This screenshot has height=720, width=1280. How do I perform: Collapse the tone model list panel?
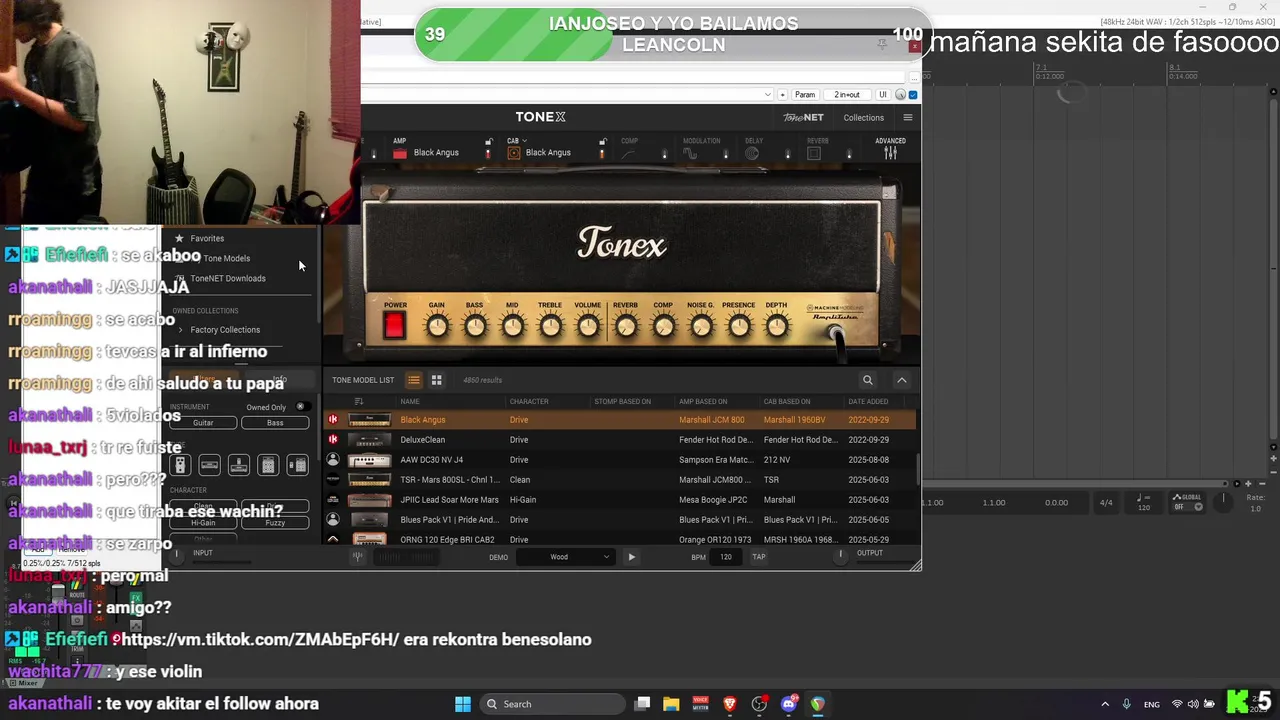(x=902, y=380)
